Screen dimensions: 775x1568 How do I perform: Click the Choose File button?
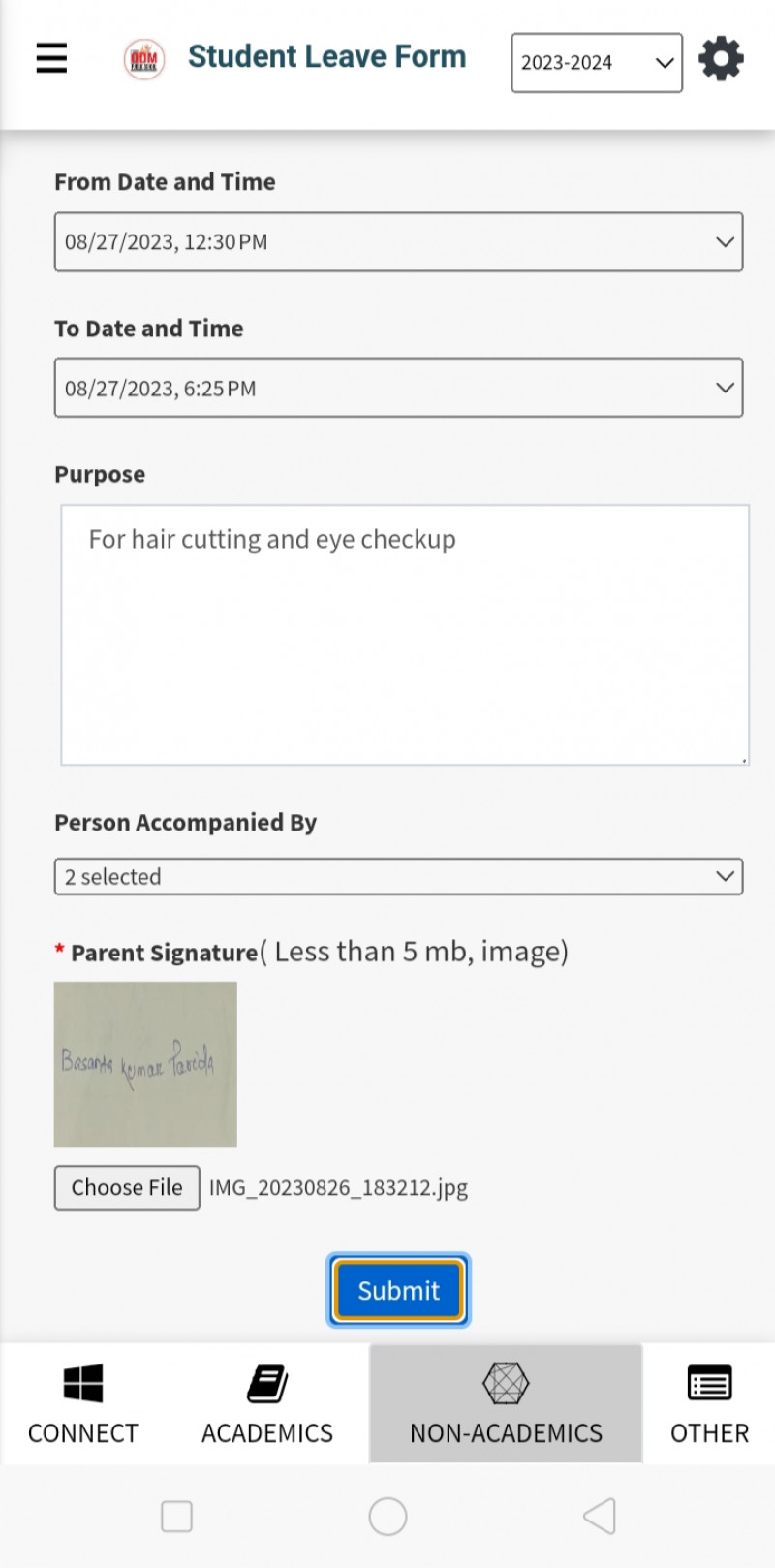[x=127, y=1187]
